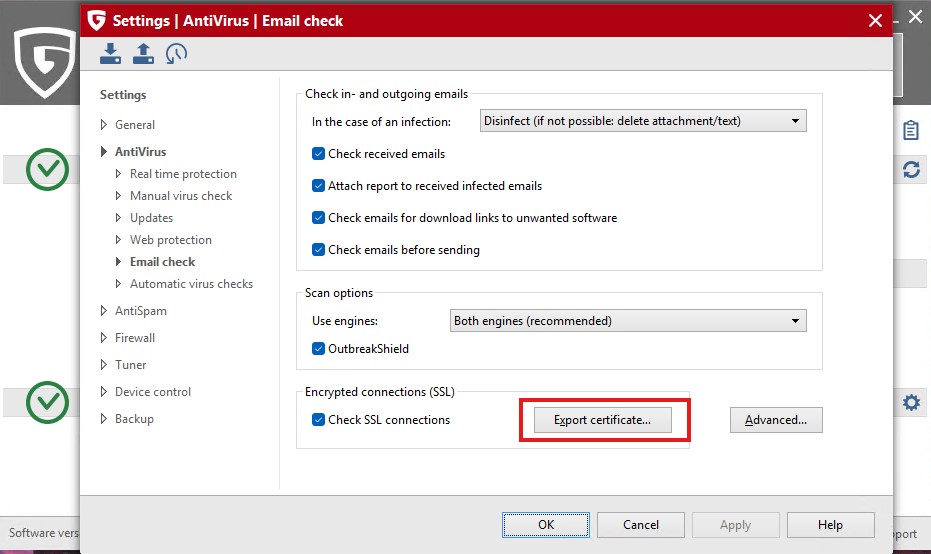Toggle Attach report to received infected emails
The image size is (931, 554).
point(318,186)
